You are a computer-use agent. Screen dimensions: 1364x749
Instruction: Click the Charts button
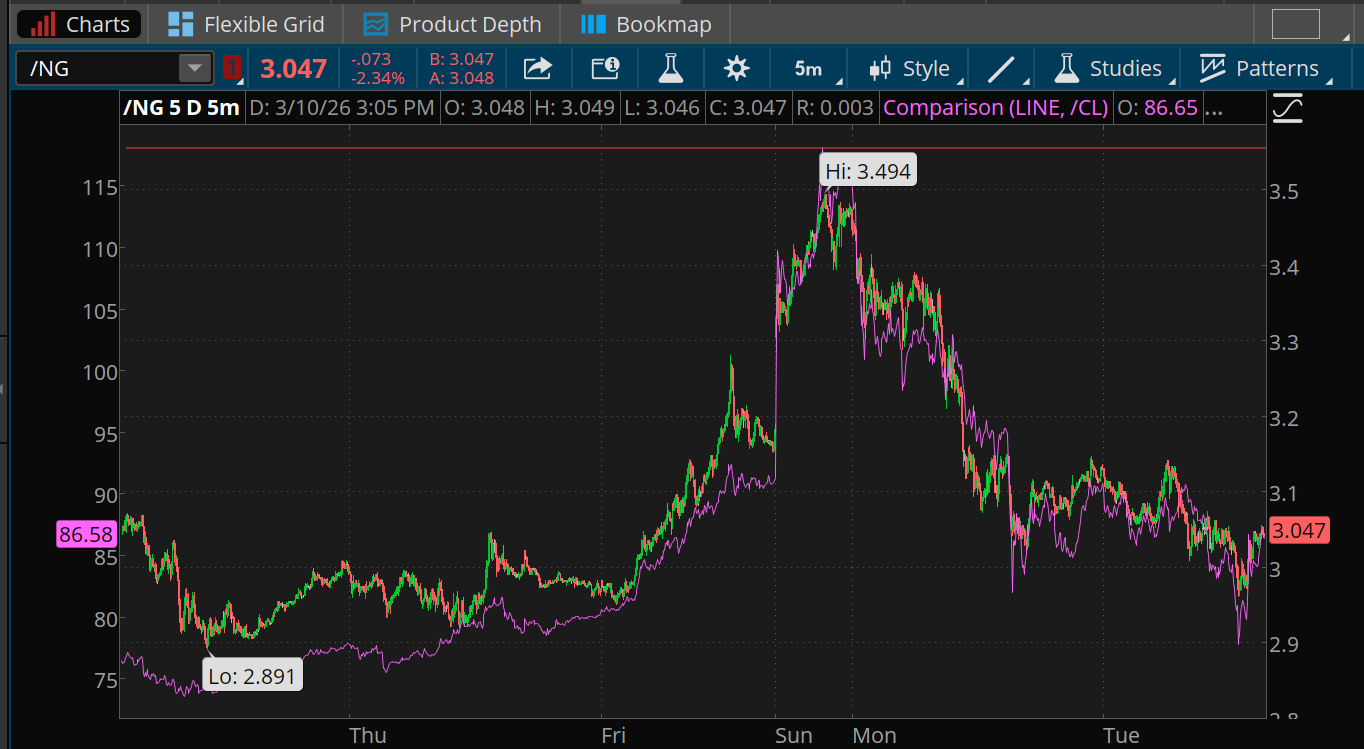tap(78, 23)
